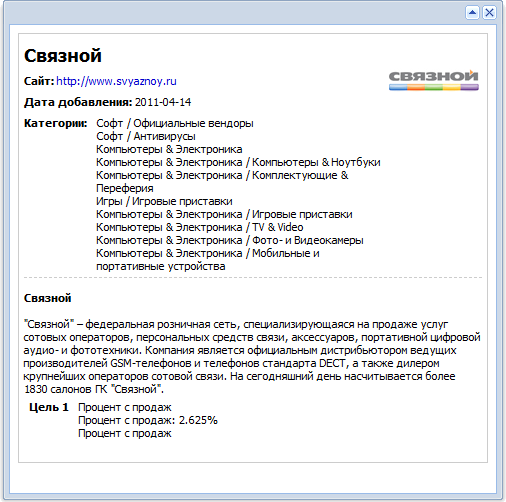Click the purple segment of the logo stripe
Screen dimensions: 506x502
point(470,87)
